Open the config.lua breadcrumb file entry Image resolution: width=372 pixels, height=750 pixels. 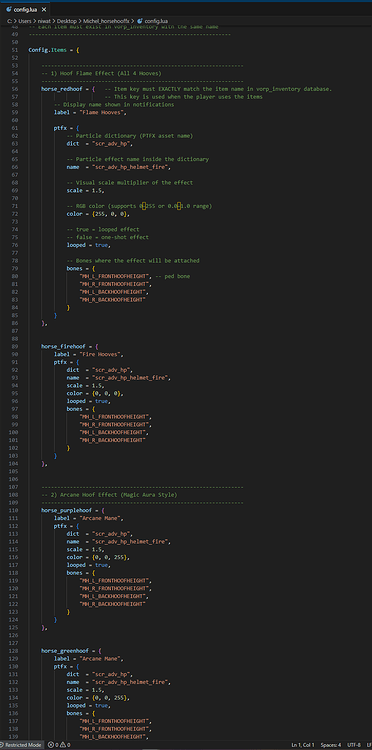pyautogui.click(x=155, y=21)
